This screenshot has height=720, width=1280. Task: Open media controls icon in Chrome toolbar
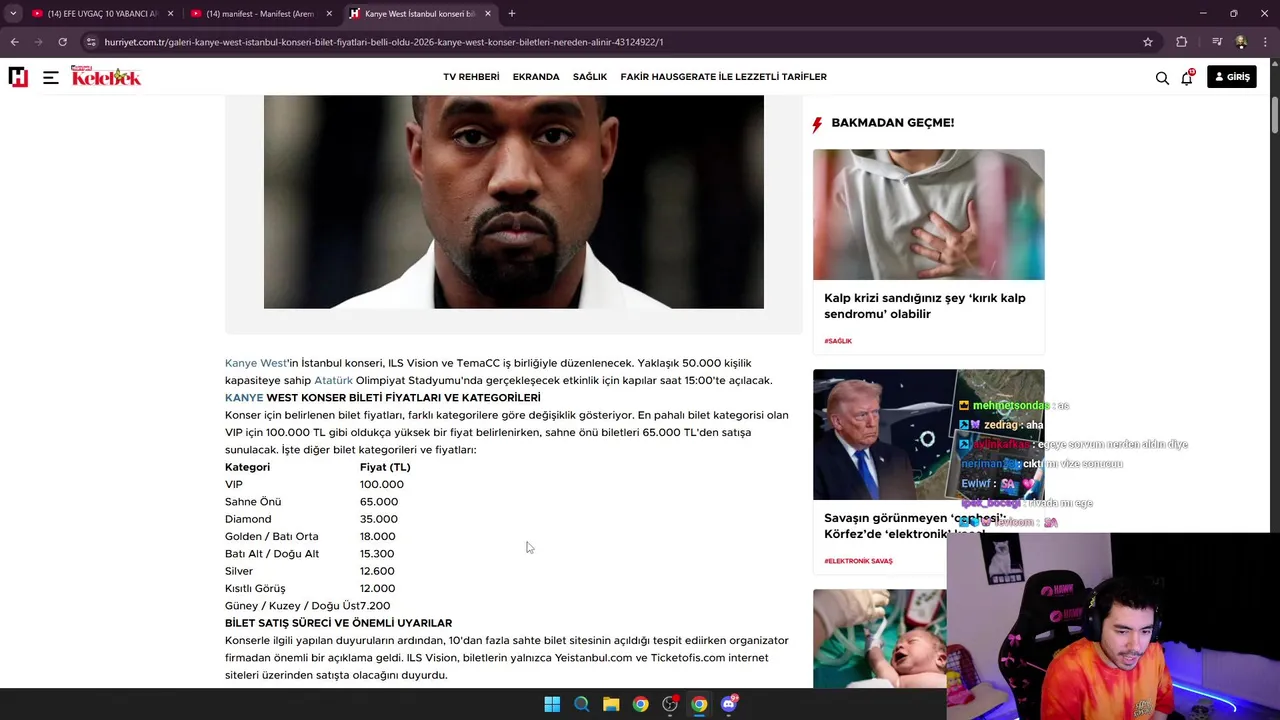[1217, 42]
